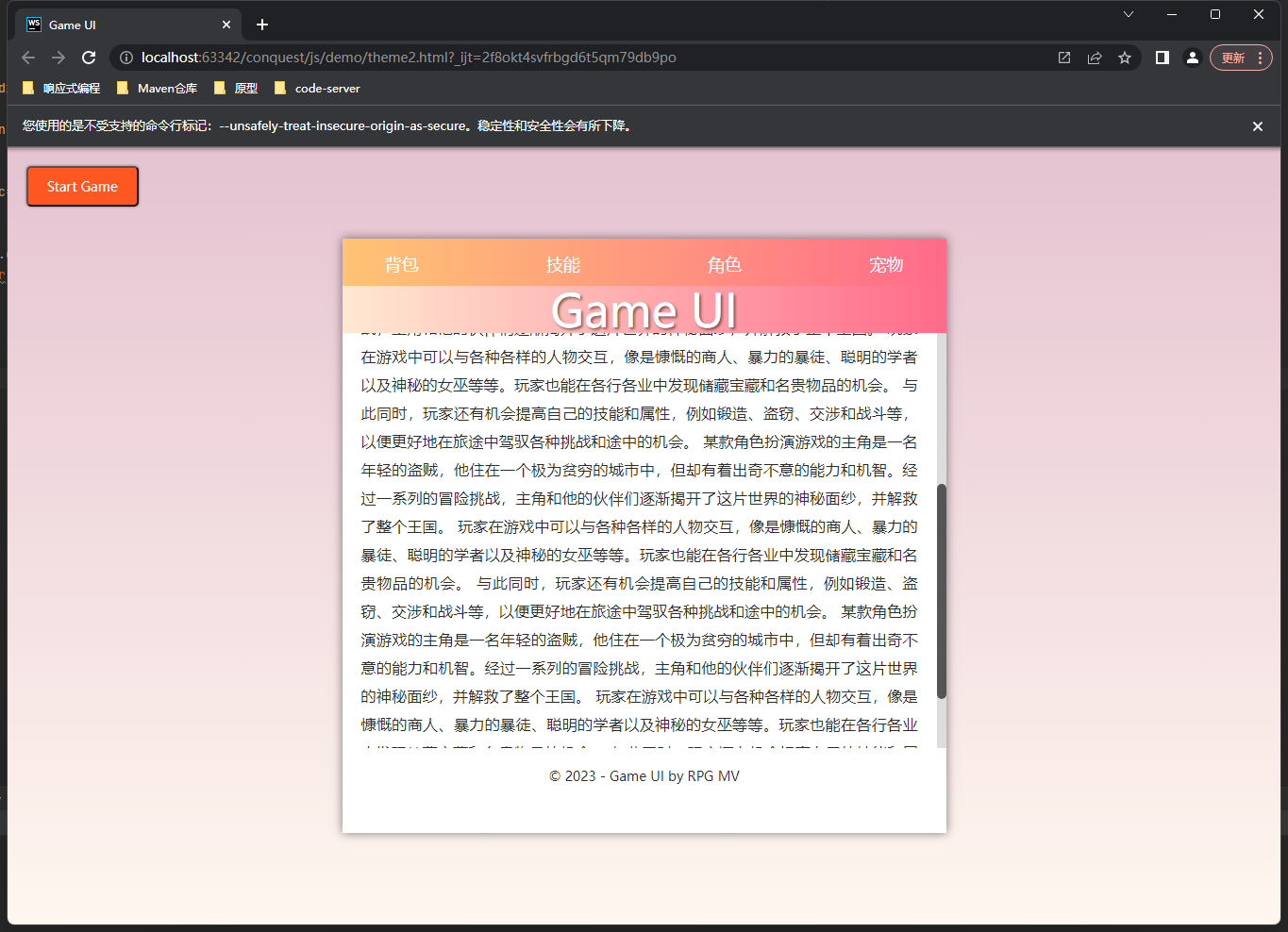Open the browser profile menu
The height and width of the screenshot is (932, 1288).
pyautogui.click(x=1193, y=58)
